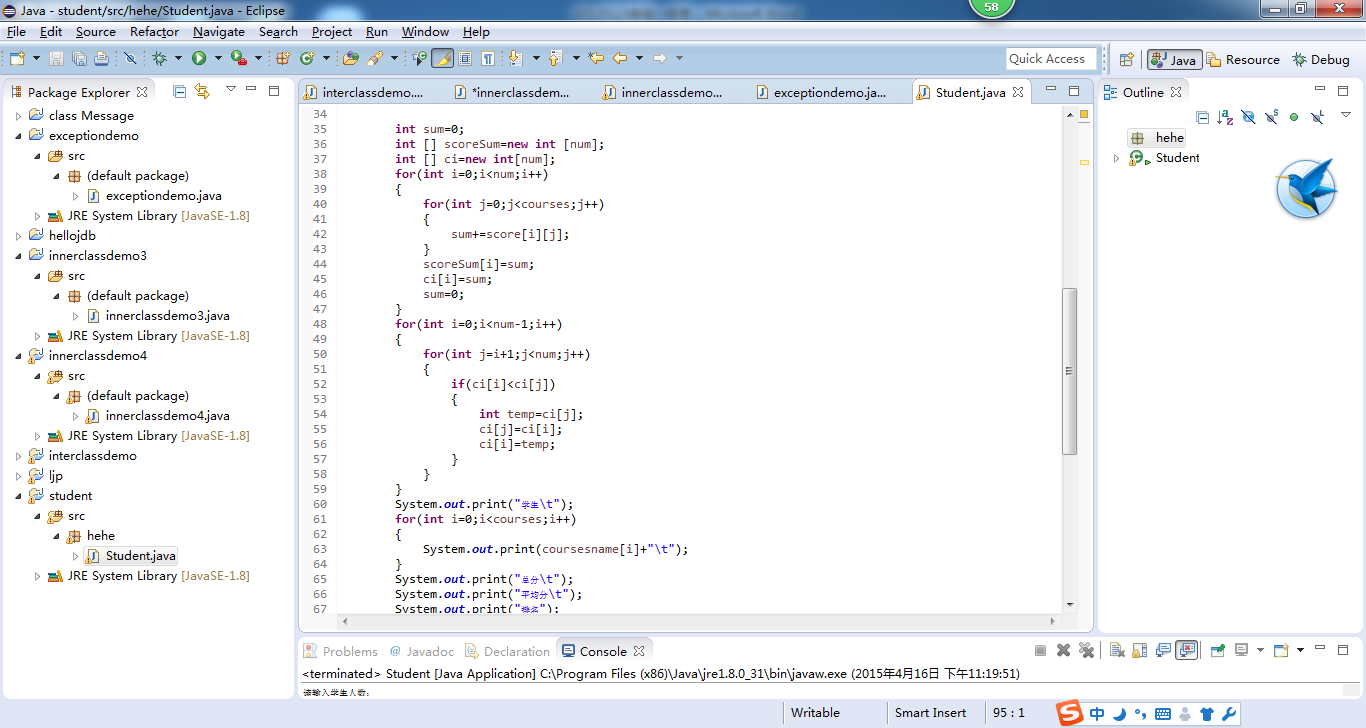Create a new Java package icon

click(x=282, y=58)
